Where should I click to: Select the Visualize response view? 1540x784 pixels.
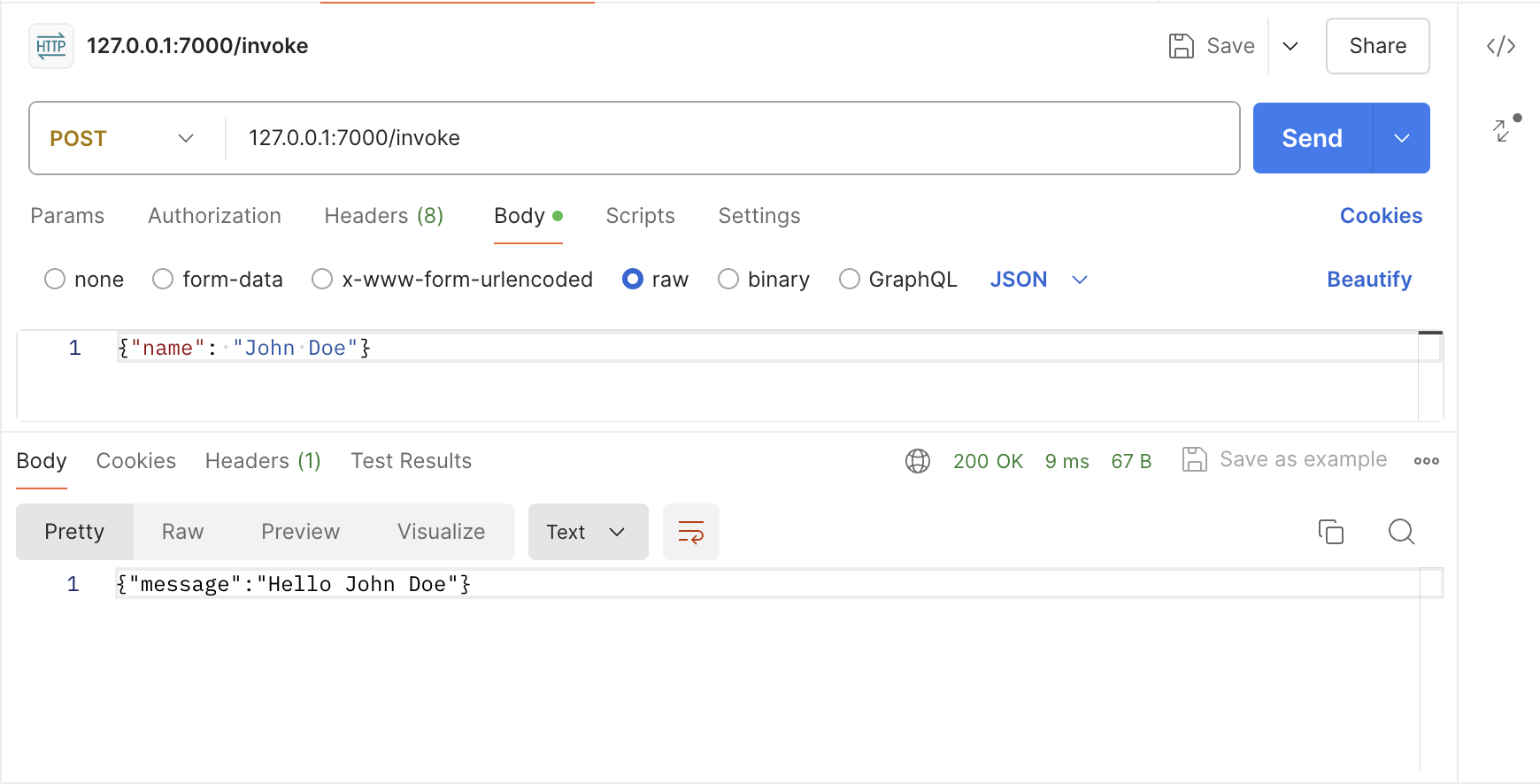(442, 532)
